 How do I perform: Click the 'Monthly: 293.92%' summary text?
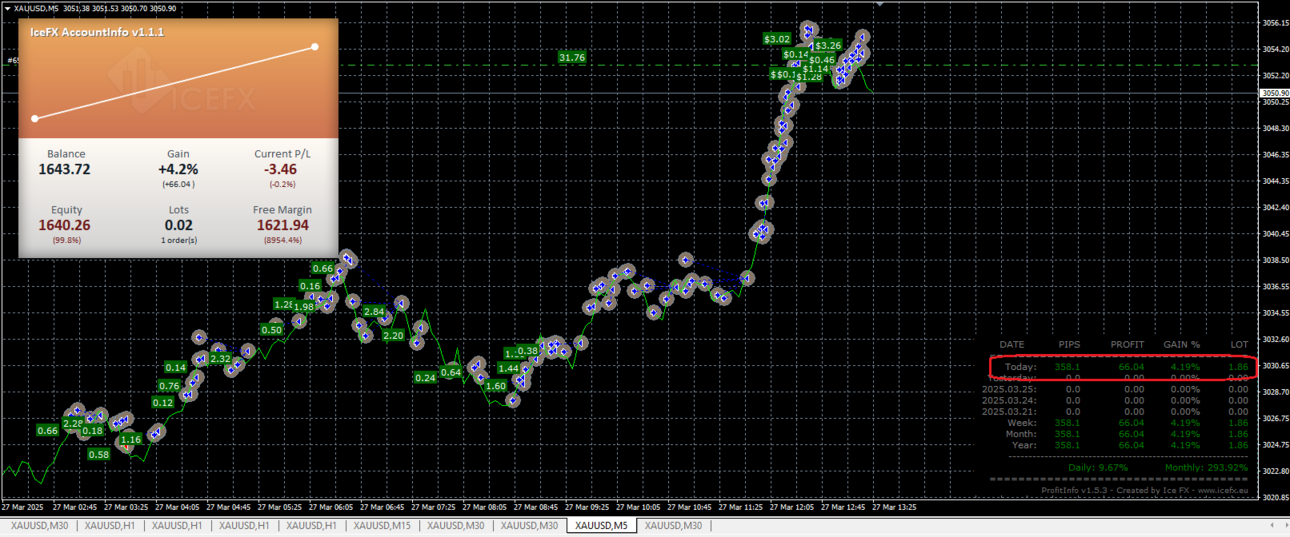[x=1206, y=467]
